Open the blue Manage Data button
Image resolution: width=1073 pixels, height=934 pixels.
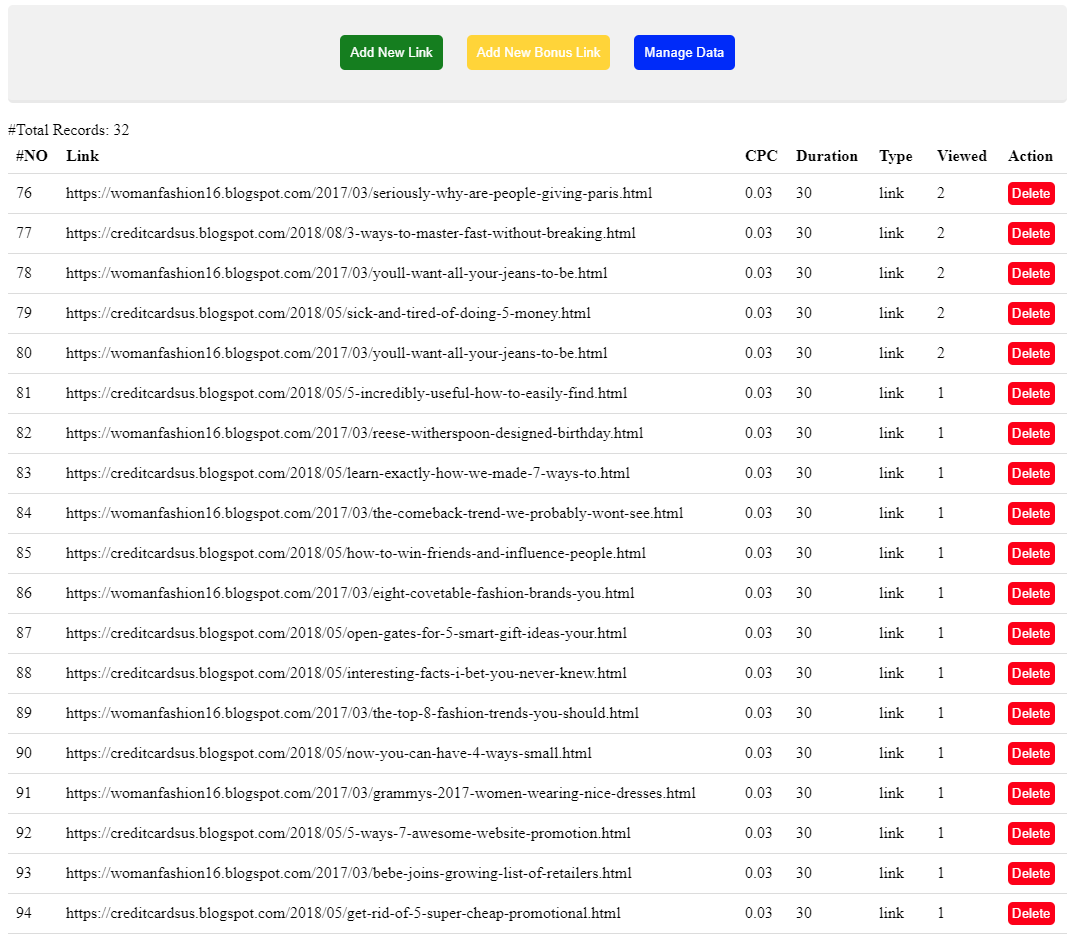pos(684,53)
